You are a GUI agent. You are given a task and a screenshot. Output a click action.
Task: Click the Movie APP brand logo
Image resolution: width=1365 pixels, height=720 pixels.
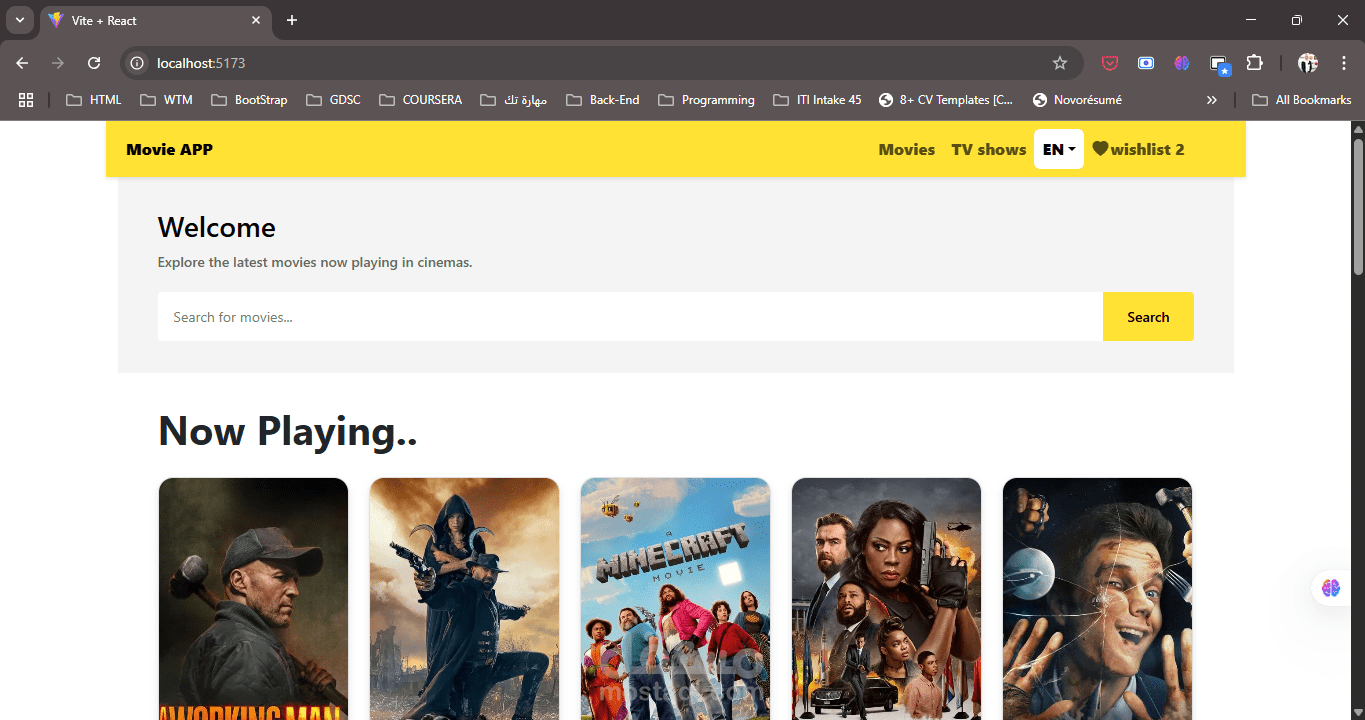coord(169,149)
